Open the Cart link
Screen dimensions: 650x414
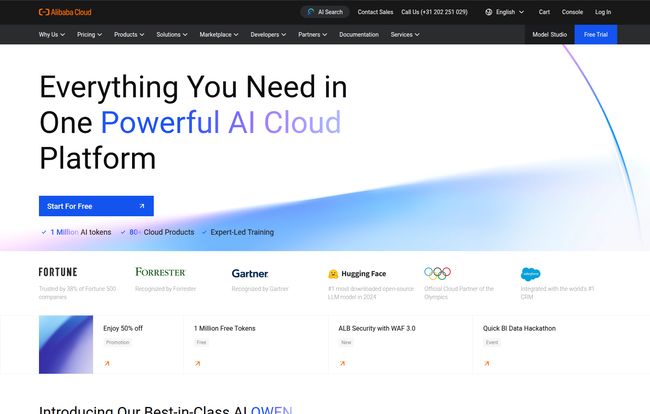(x=544, y=12)
